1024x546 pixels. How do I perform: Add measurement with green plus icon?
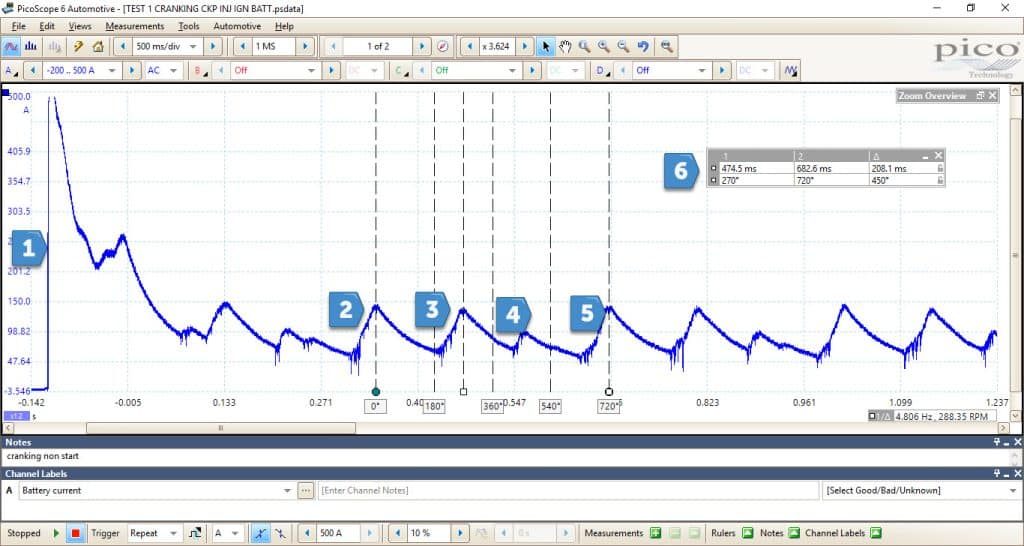(655, 533)
